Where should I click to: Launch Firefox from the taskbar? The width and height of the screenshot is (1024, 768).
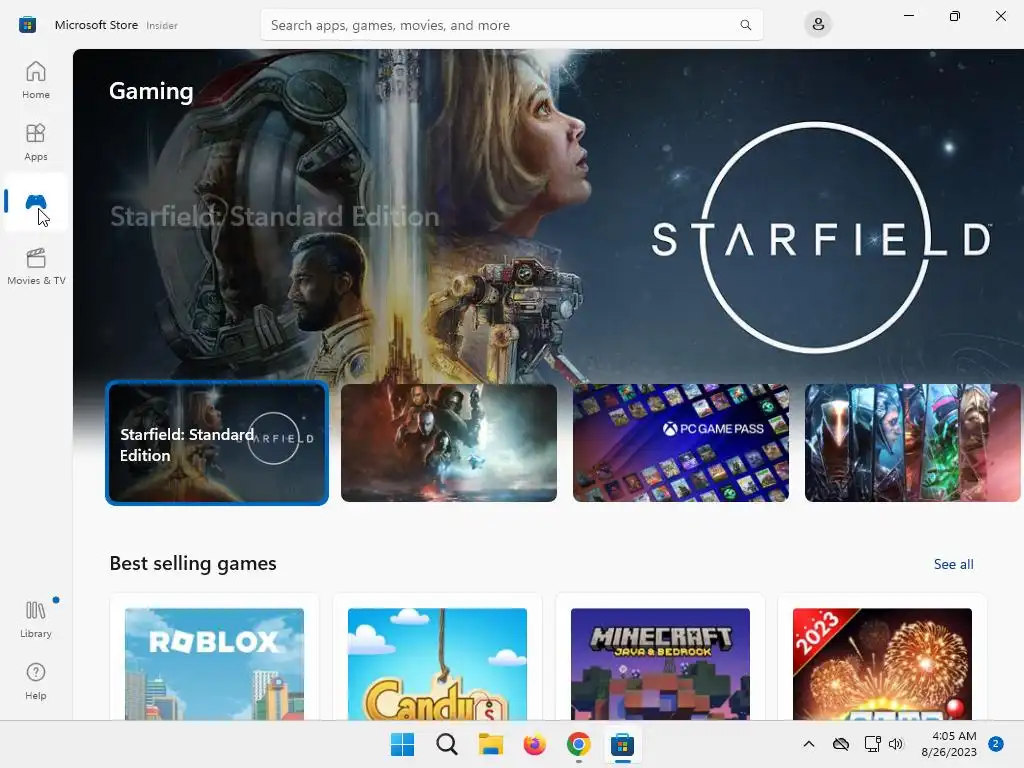click(534, 744)
